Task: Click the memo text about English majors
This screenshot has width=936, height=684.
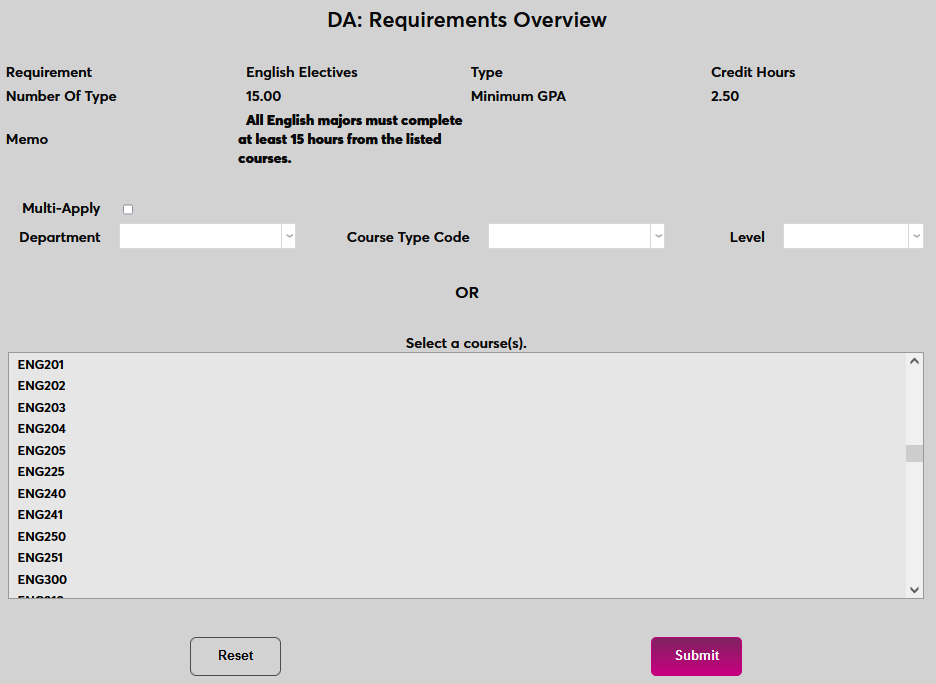Action: click(350, 139)
